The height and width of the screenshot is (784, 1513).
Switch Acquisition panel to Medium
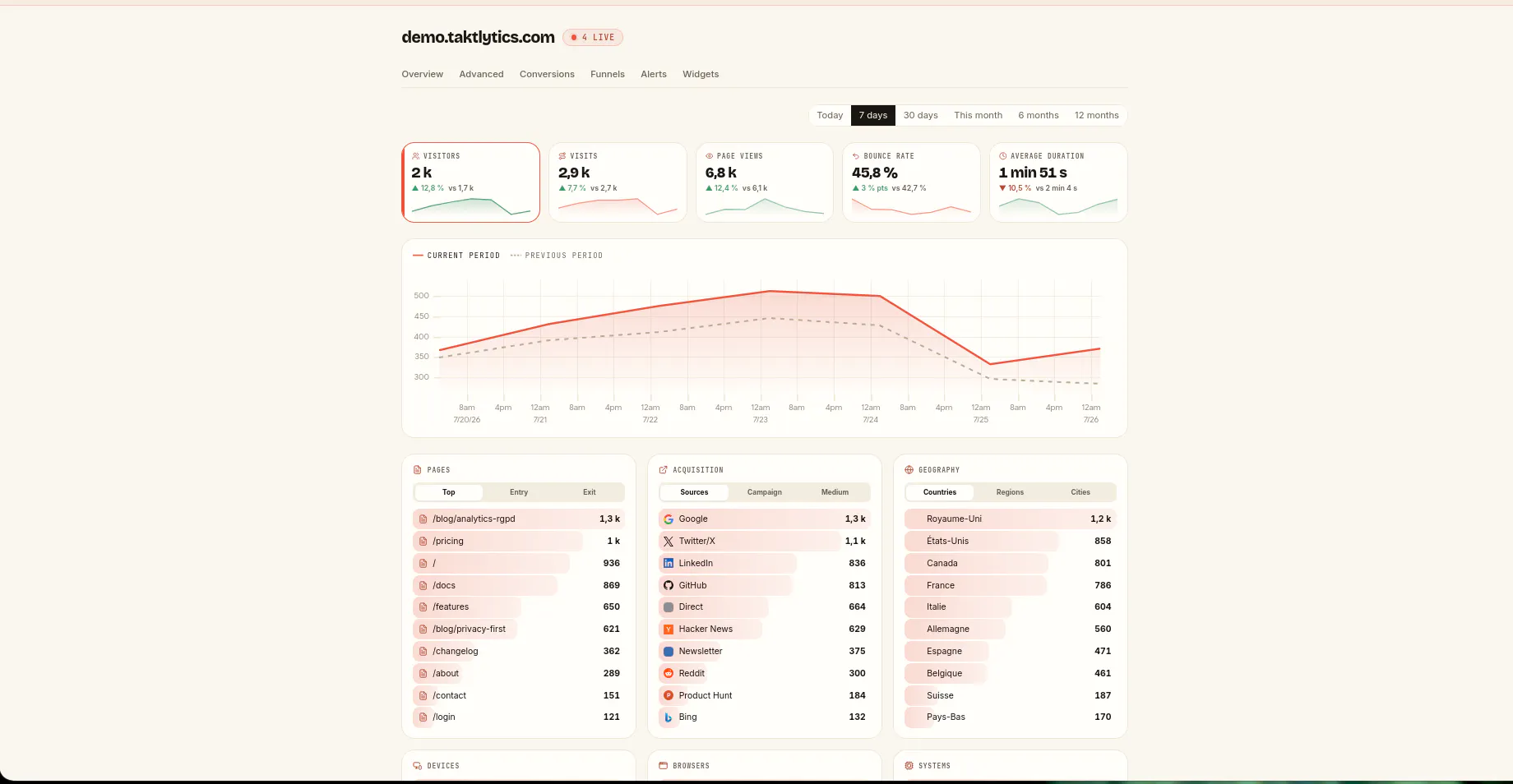[835, 492]
